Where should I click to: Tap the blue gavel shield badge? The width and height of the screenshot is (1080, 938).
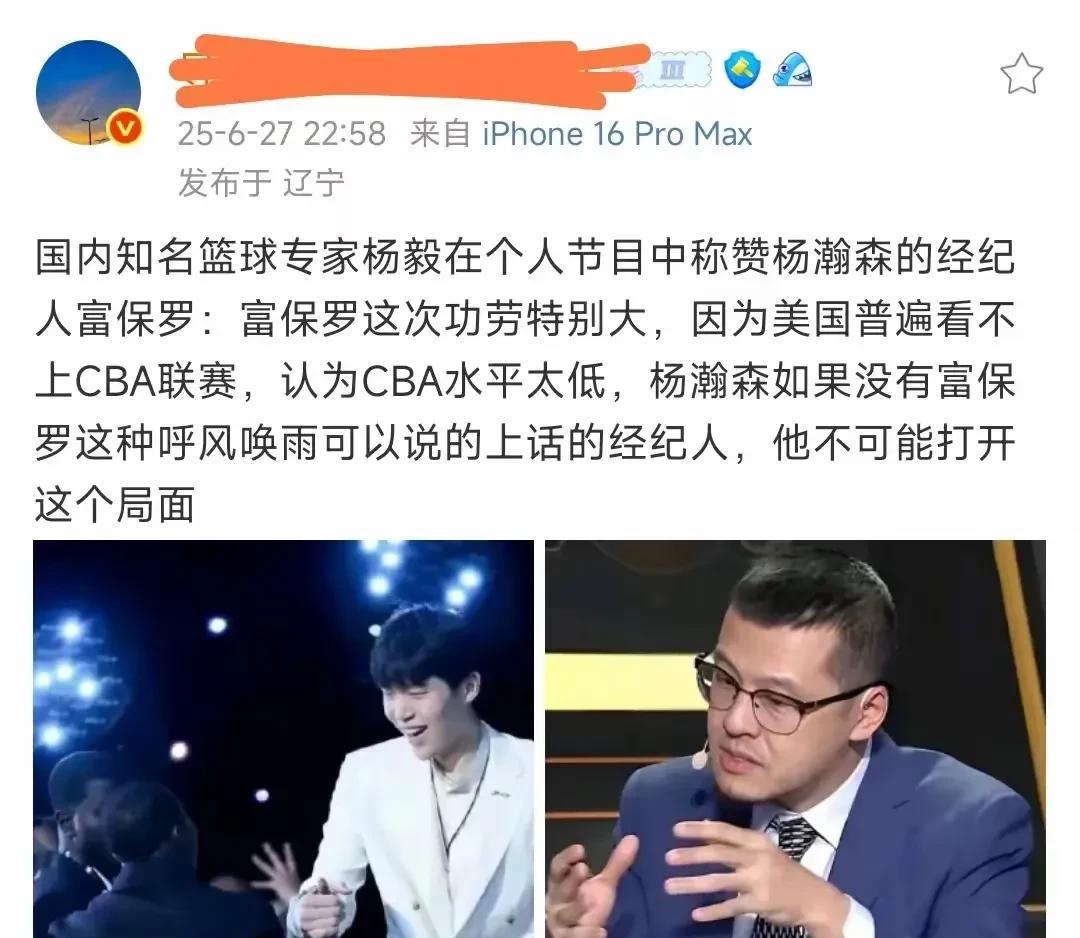pos(742,70)
